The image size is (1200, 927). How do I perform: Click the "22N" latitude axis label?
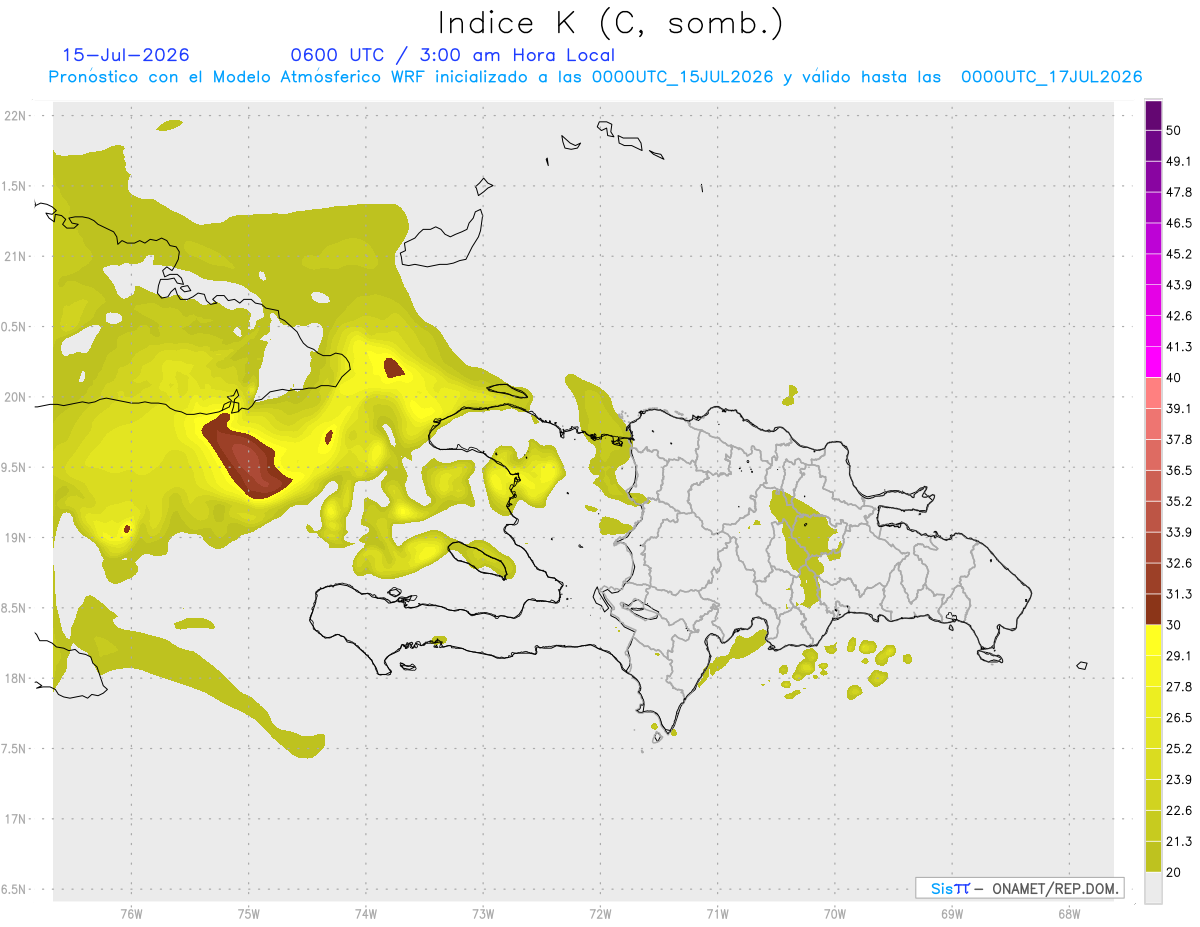click(x=16, y=116)
